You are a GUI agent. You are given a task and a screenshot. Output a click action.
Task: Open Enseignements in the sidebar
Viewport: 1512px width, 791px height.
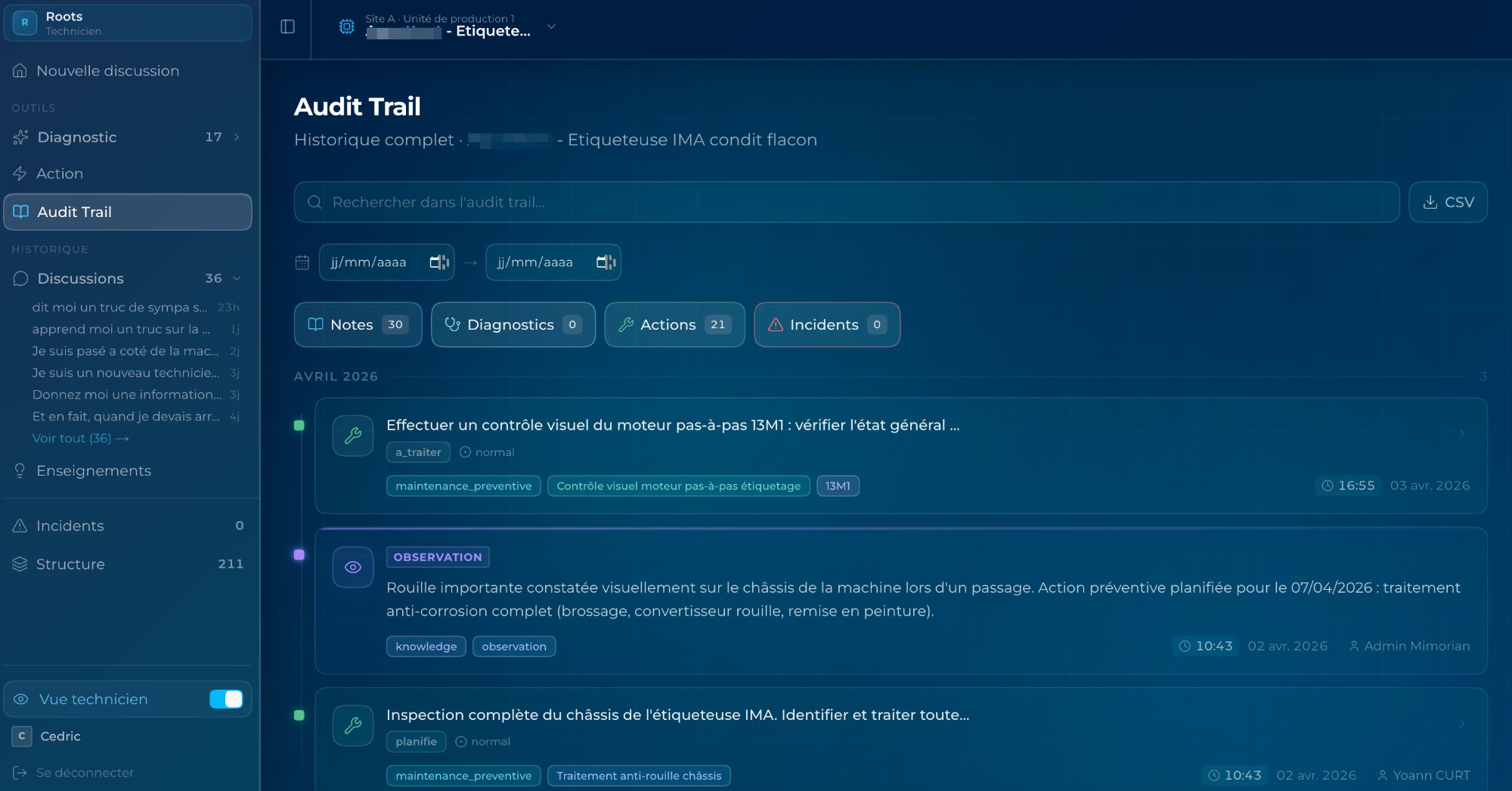pos(93,470)
